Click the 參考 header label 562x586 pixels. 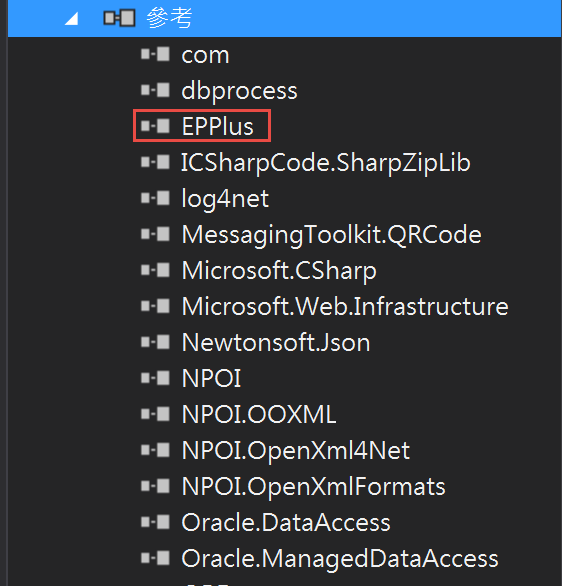point(169,18)
